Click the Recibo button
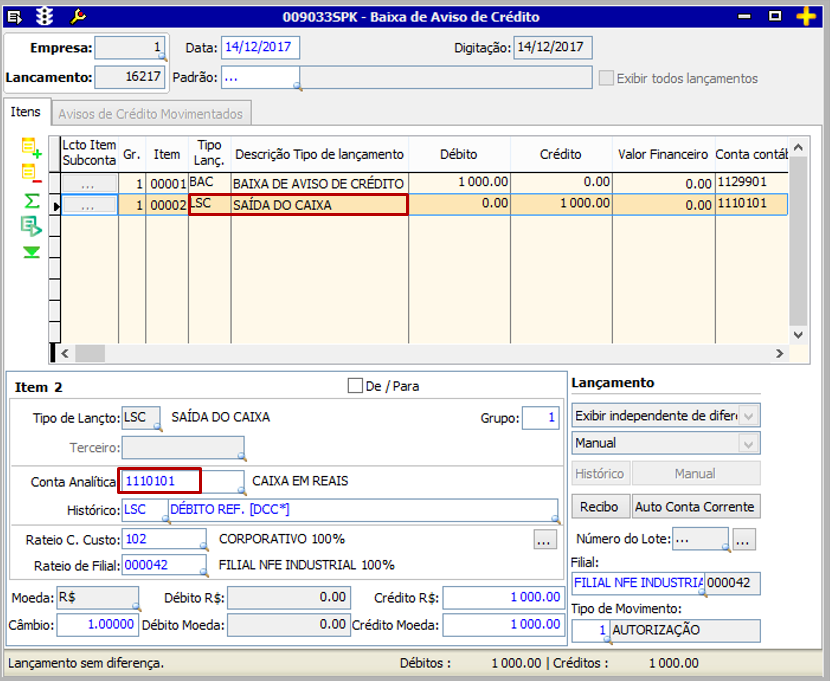Viewport: 830px width, 681px height. [x=599, y=506]
